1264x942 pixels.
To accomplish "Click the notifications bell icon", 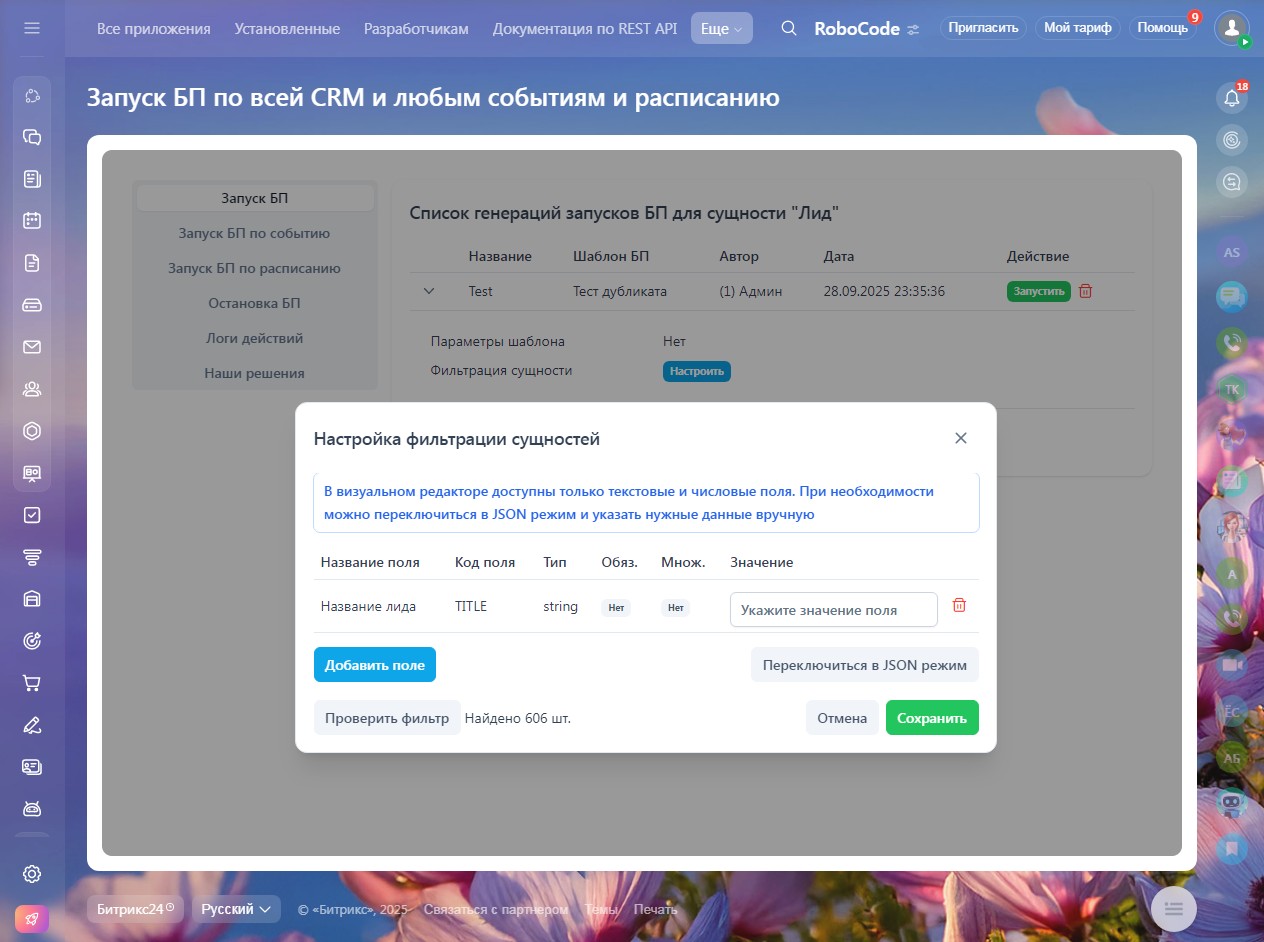I will (1232, 98).
